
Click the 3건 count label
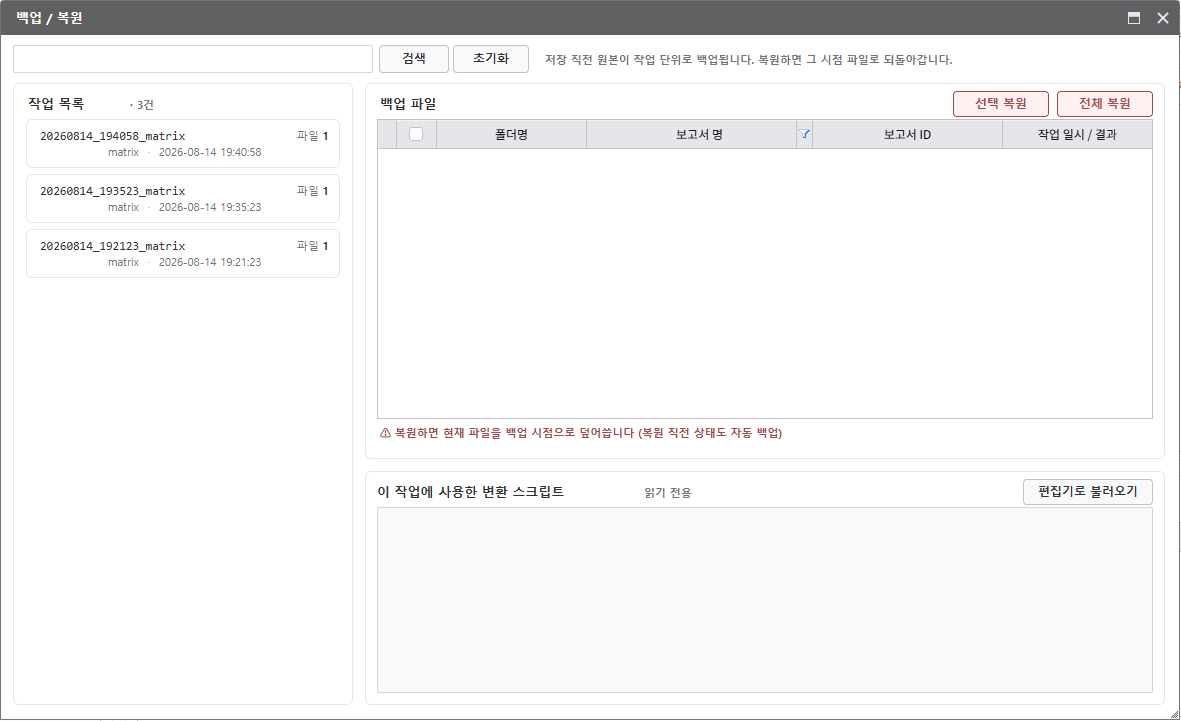(x=142, y=105)
